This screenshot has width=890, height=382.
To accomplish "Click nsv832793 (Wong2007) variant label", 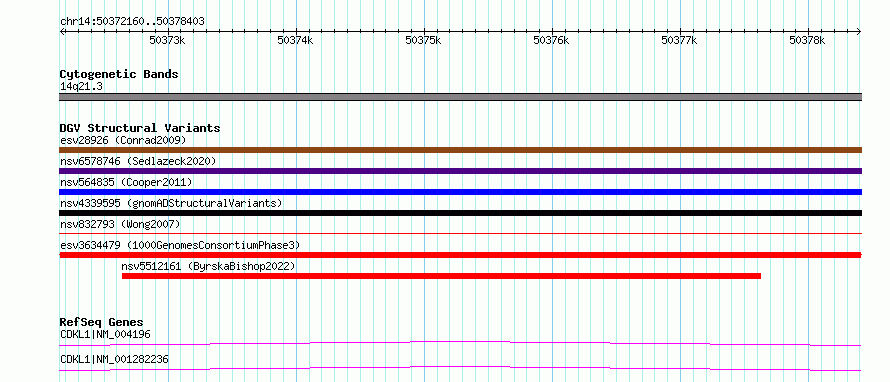I will pos(120,224).
